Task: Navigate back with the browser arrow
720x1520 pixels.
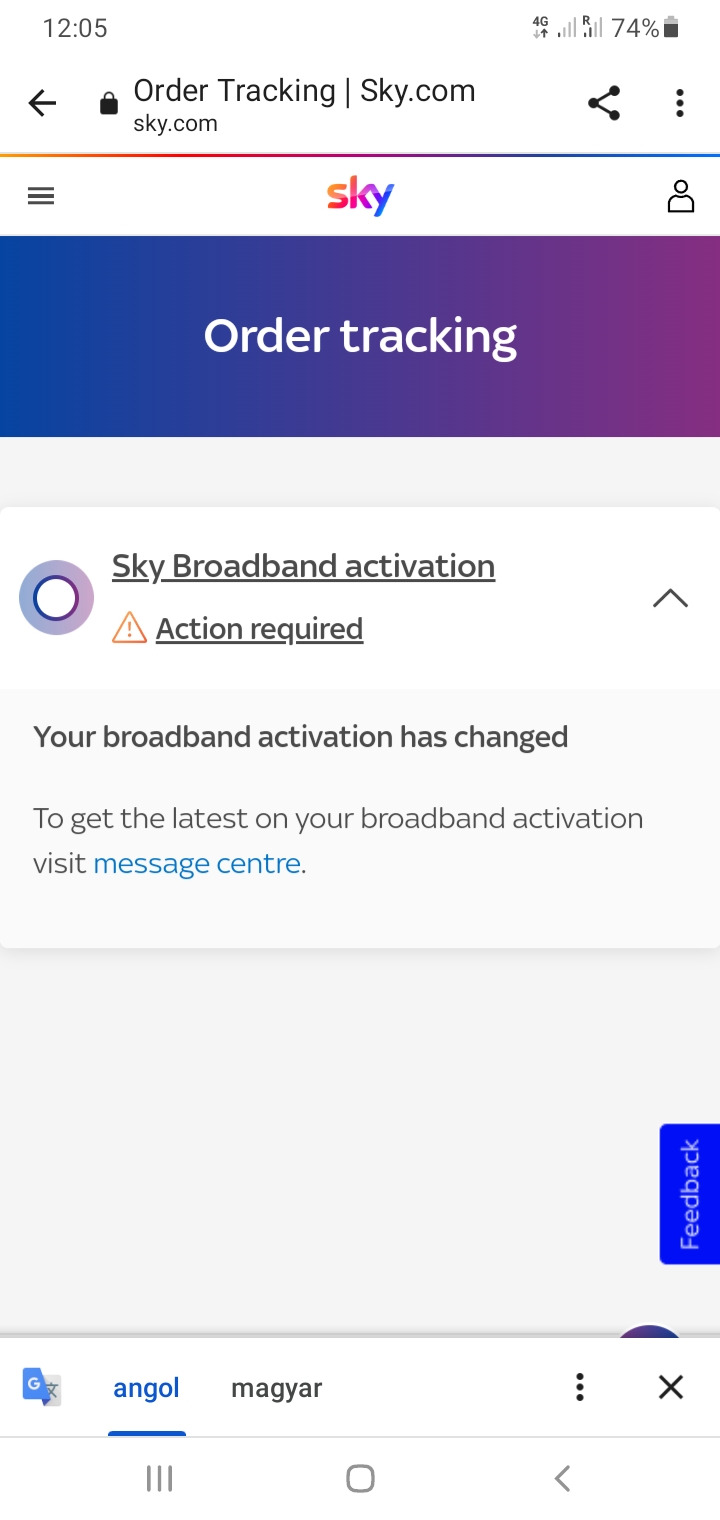Action: pyautogui.click(x=41, y=103)
